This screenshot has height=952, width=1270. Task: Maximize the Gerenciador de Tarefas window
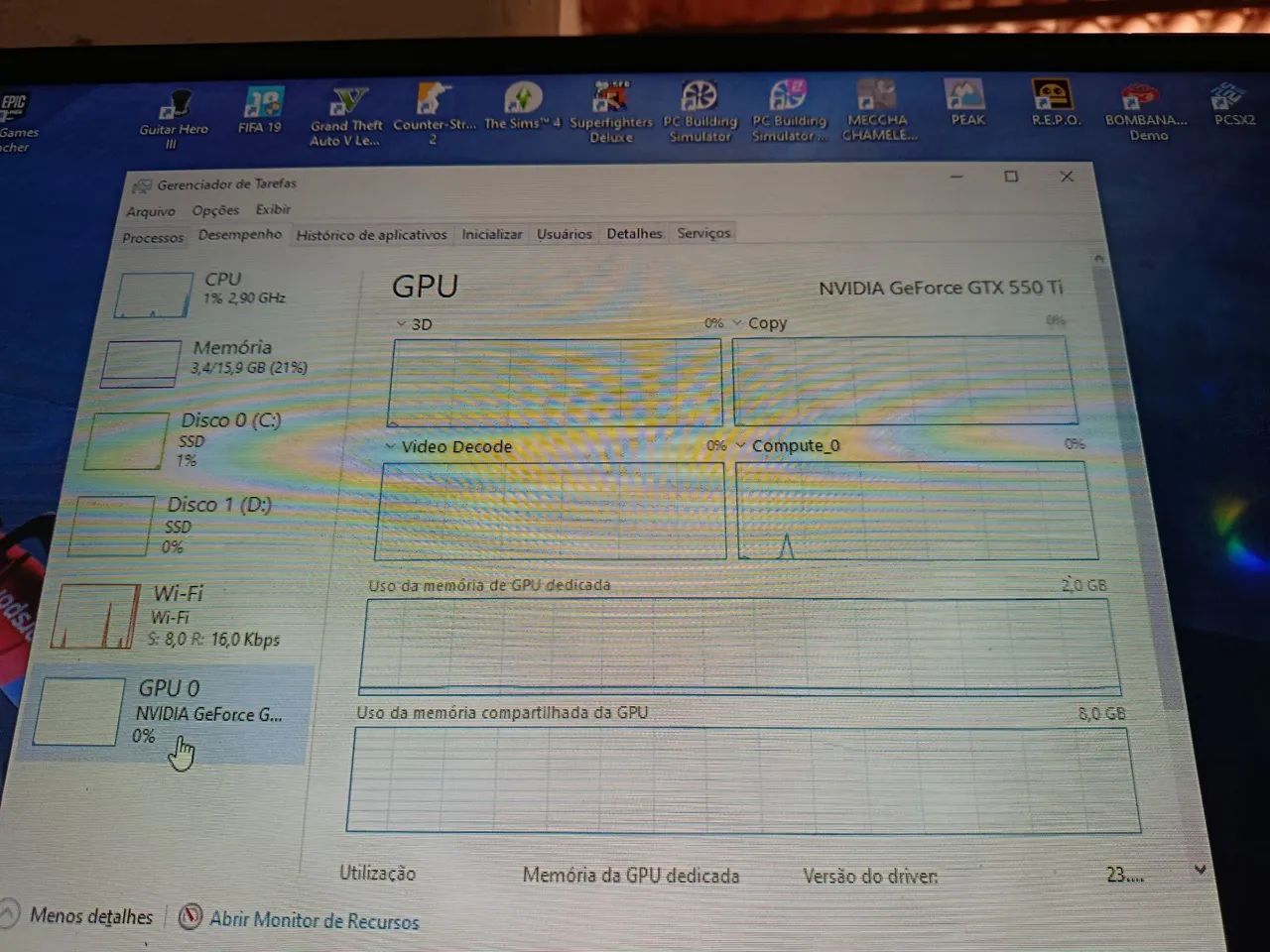[1011, 177]
